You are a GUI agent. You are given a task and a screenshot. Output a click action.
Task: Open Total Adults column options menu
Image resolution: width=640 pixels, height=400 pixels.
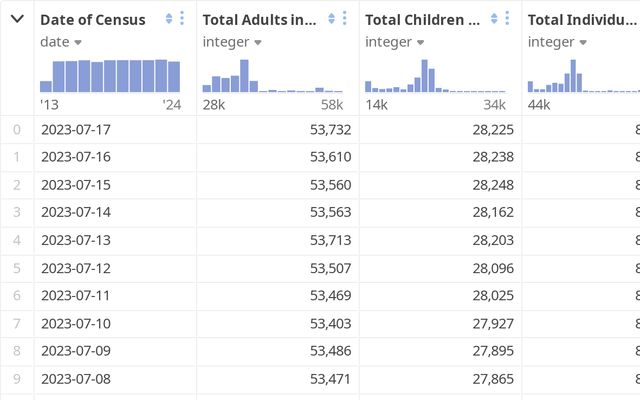pyautogui.click(x=345, y=19)
